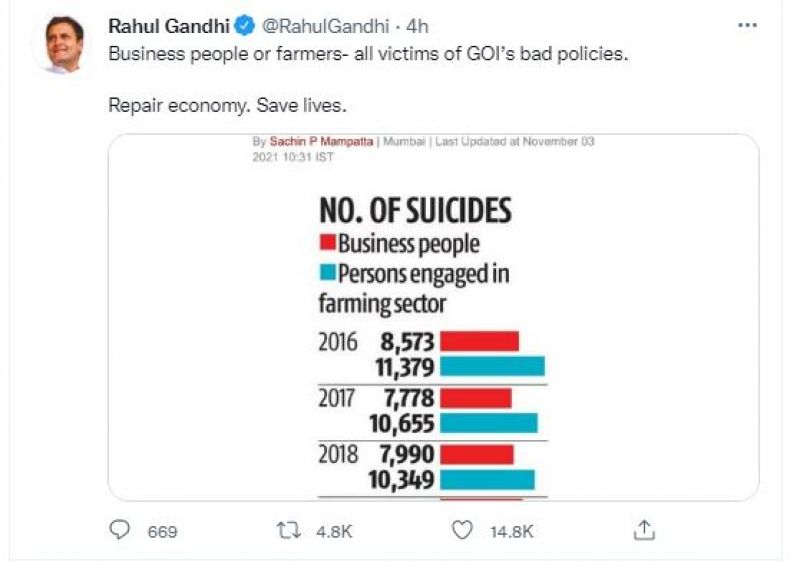Open the three-dot more options menu
Image resolution: width=800 pixels, height=562 pixels.
click(x=746, y=26)
